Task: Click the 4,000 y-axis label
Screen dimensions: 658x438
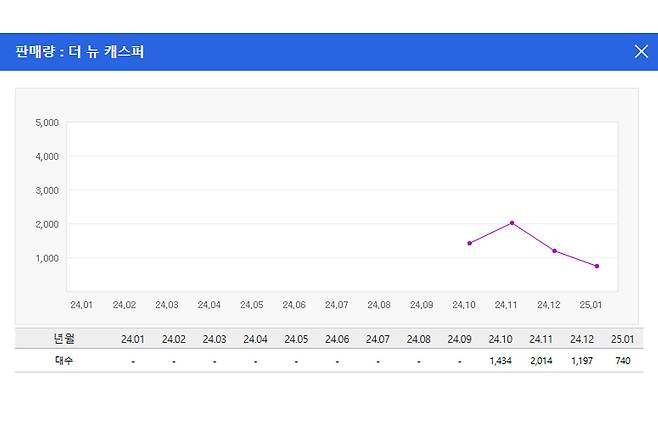Action: pos(47,156)
